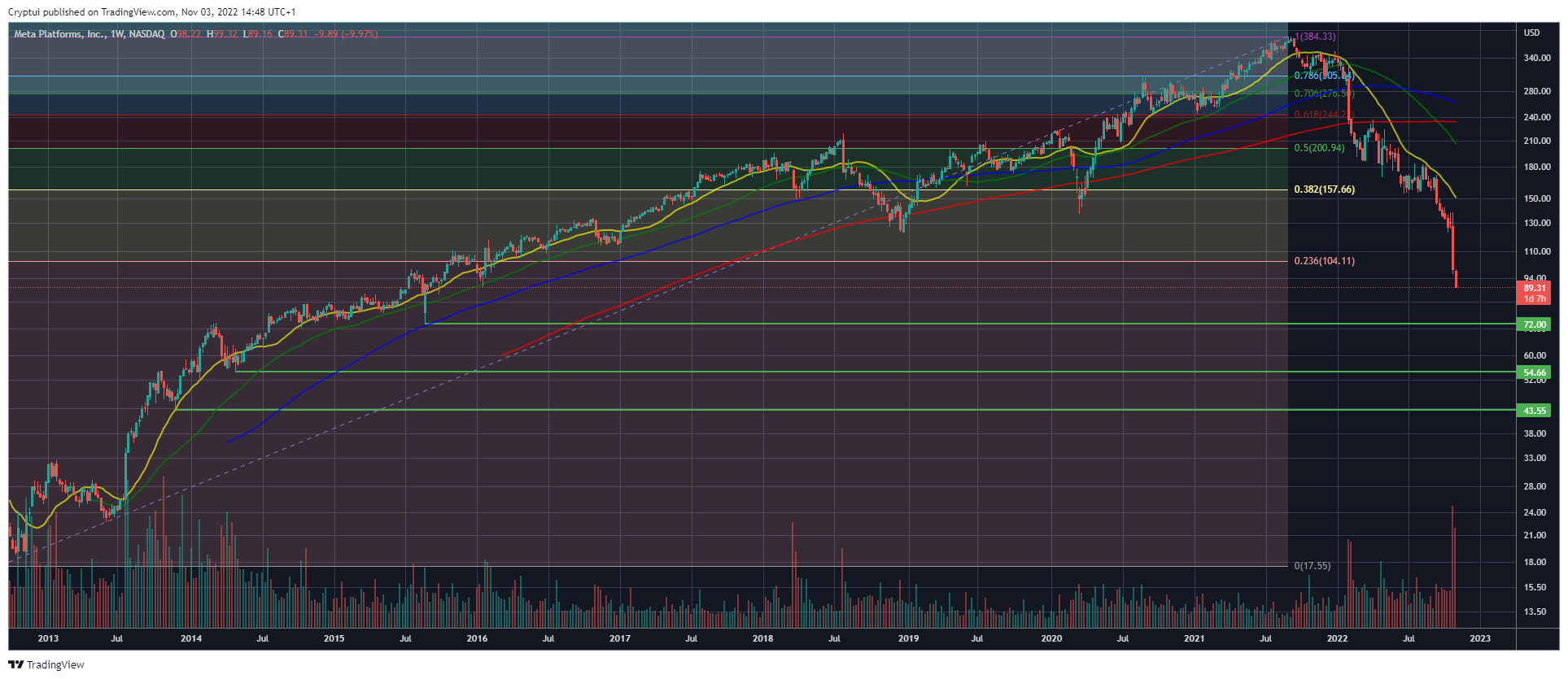
Task: Click the 2023 label on the time axis
Action: [x=1480, y=638]
